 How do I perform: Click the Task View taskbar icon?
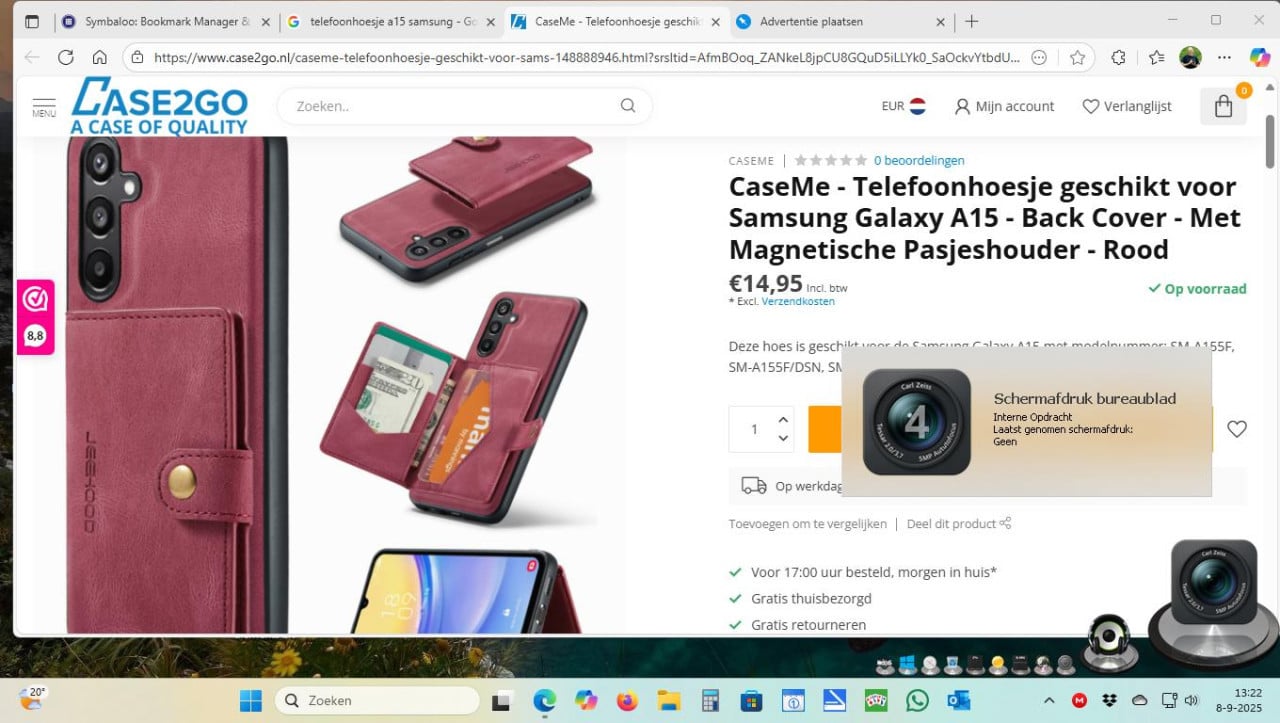[x=502, y=700]
